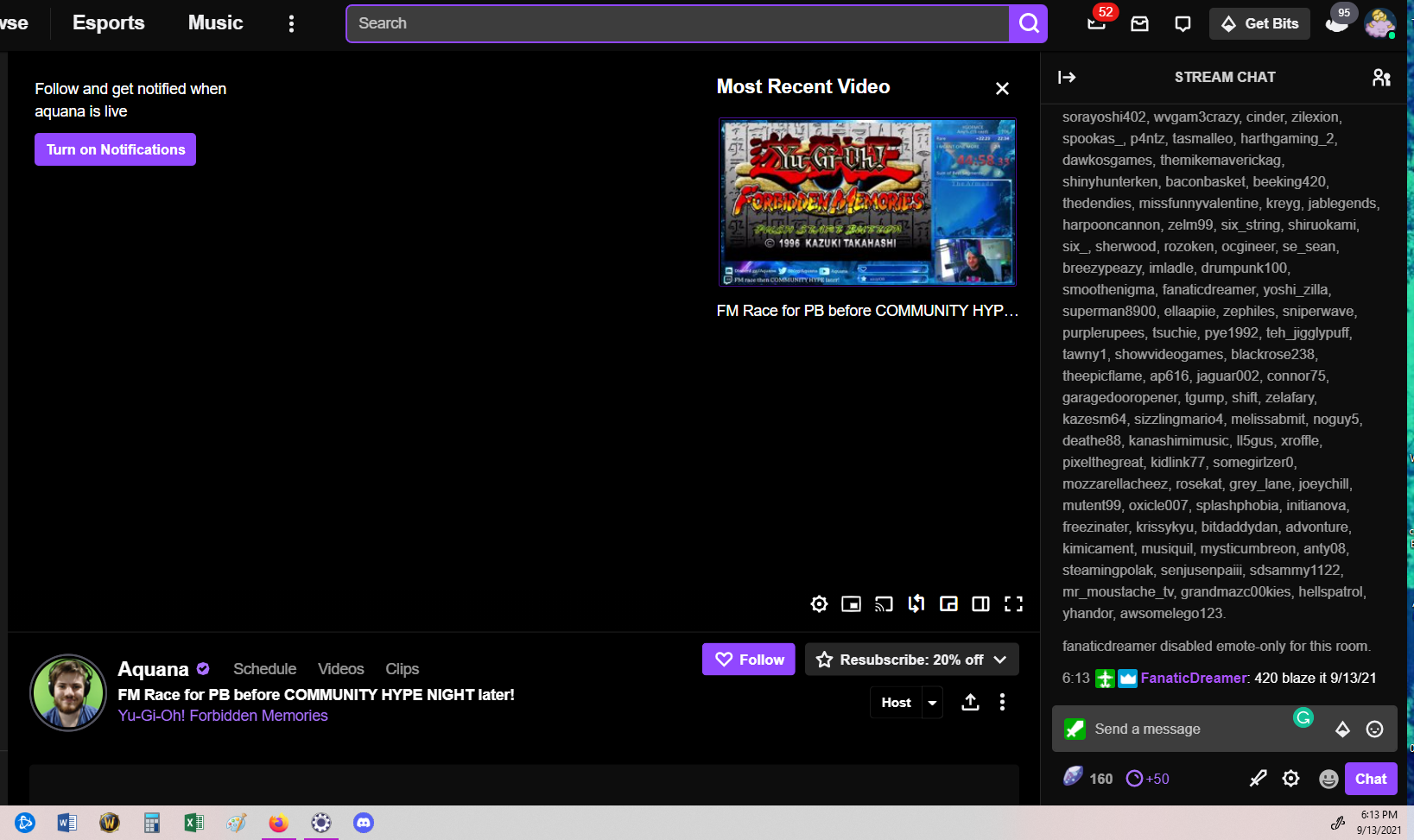Open the Schedule tab
The image size is (1414, 840).
tap(264, 669)
